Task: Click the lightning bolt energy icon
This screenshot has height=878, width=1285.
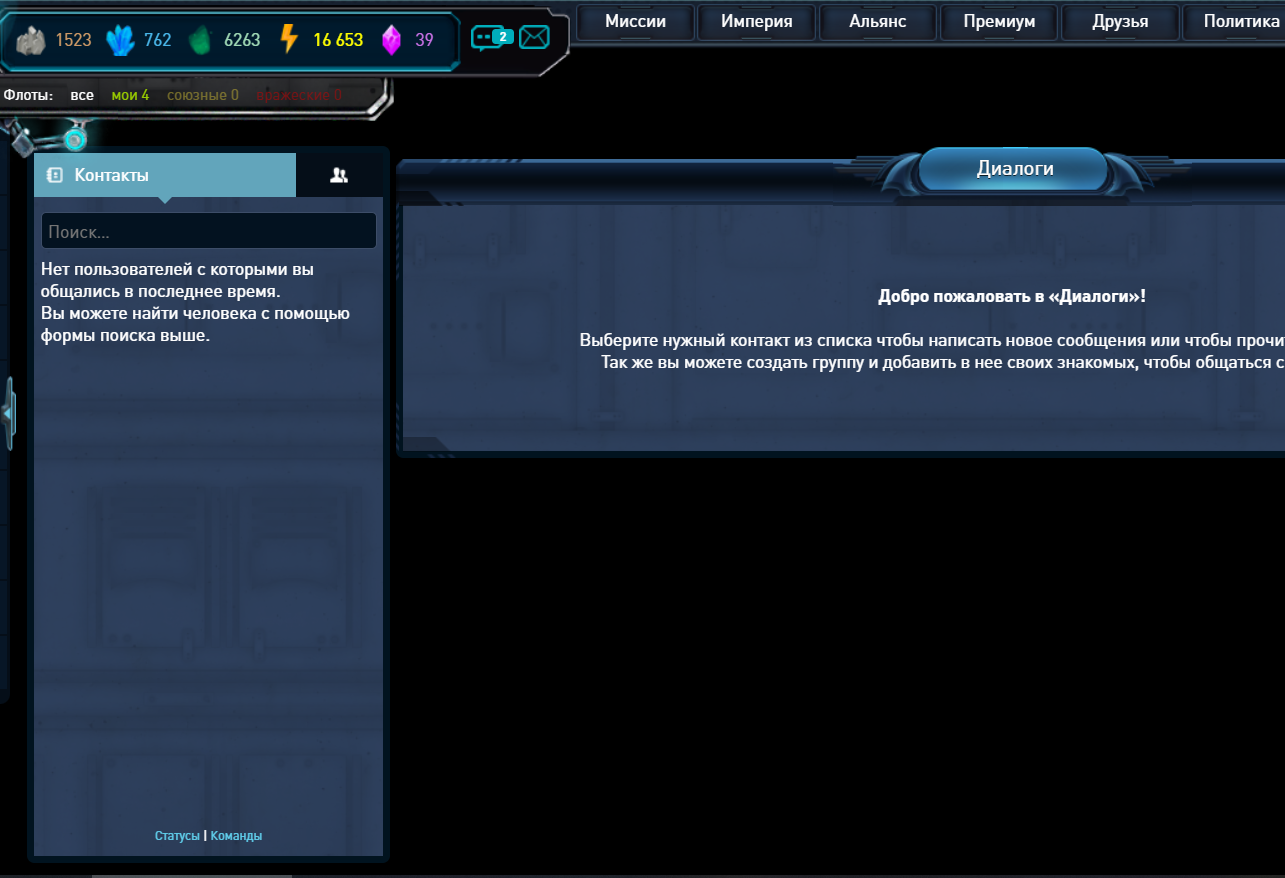Action: coord(289,40)
